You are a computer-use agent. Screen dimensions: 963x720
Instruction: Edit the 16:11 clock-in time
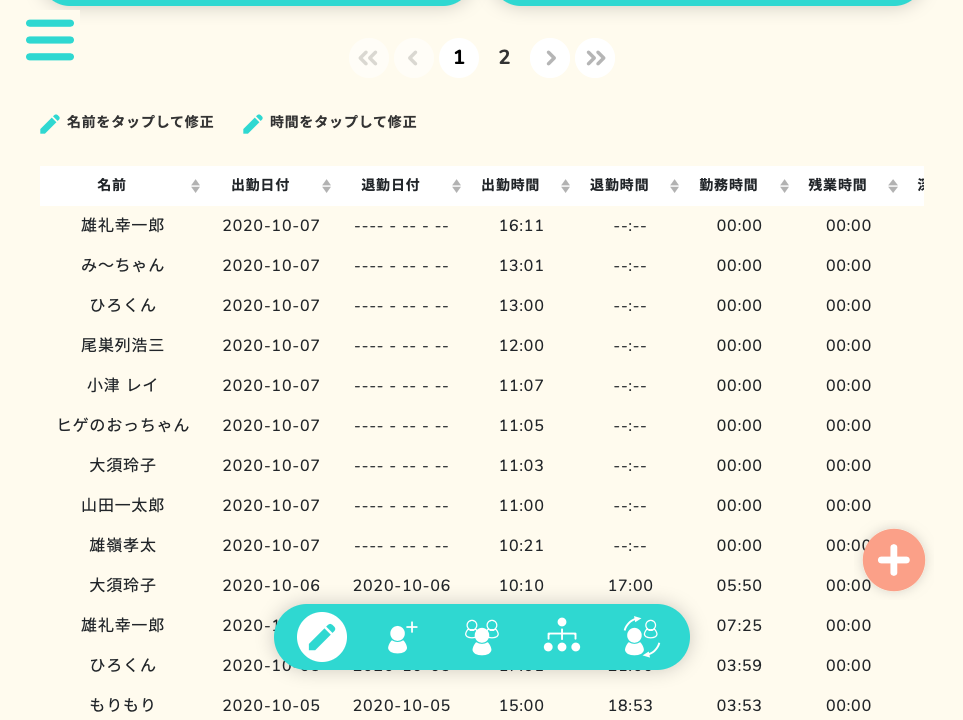tap(522, 226)
